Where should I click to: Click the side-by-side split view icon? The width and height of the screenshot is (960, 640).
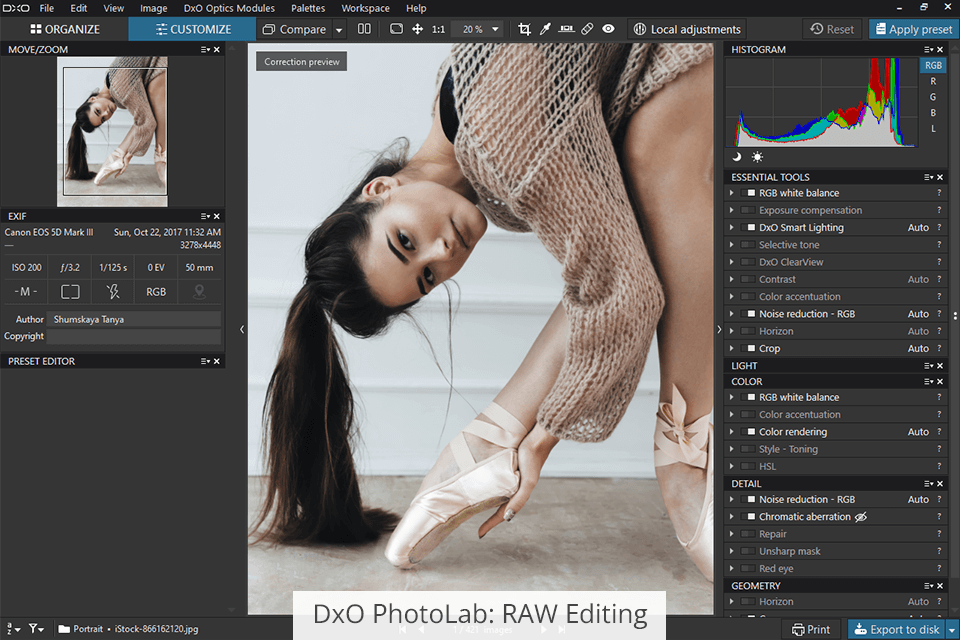coord(364,29)
